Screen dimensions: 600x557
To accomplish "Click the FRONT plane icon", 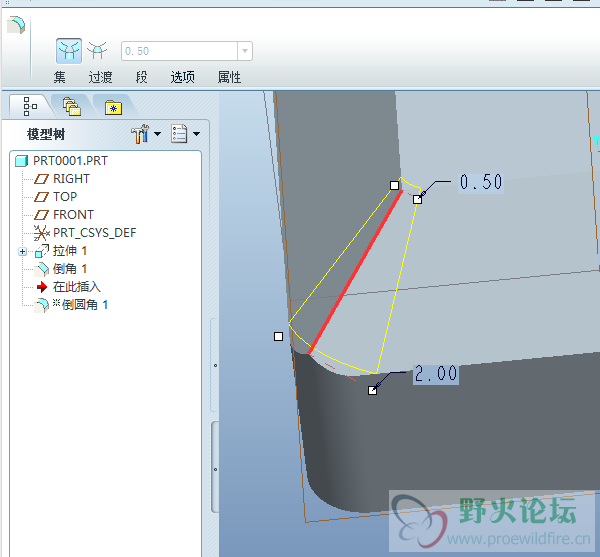I will (41, 215).
